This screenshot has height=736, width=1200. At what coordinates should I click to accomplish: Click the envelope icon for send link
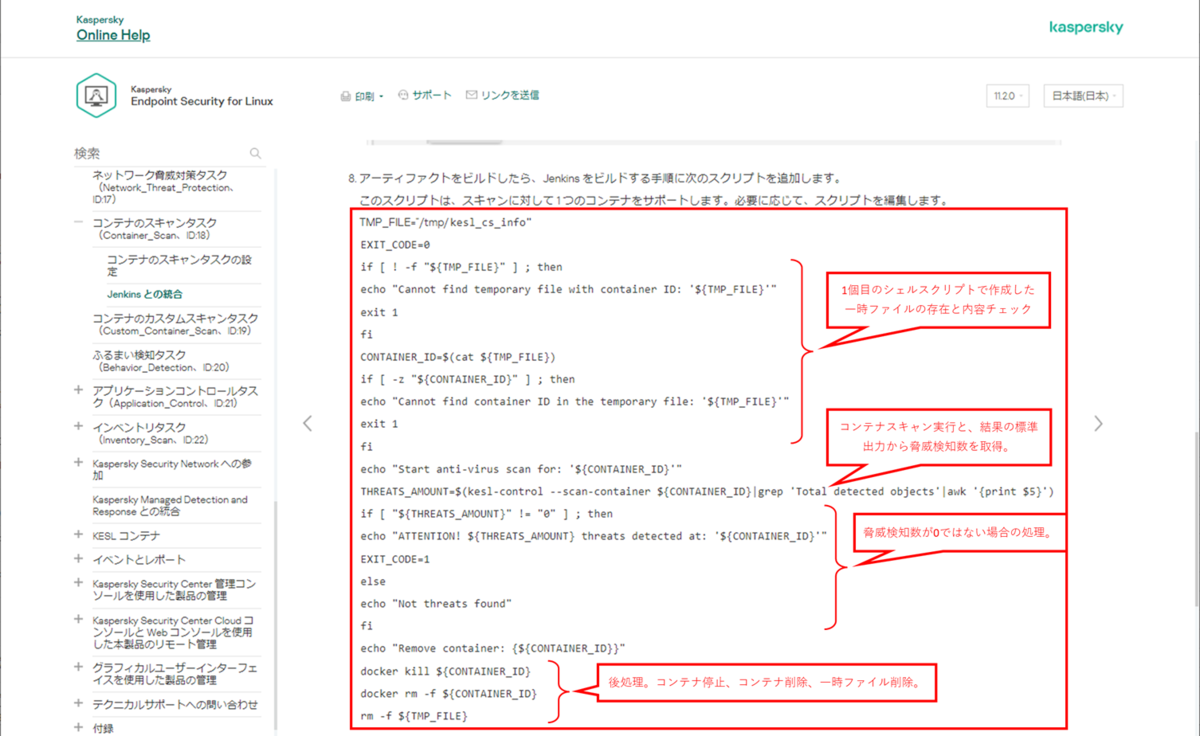coord(472,95)
